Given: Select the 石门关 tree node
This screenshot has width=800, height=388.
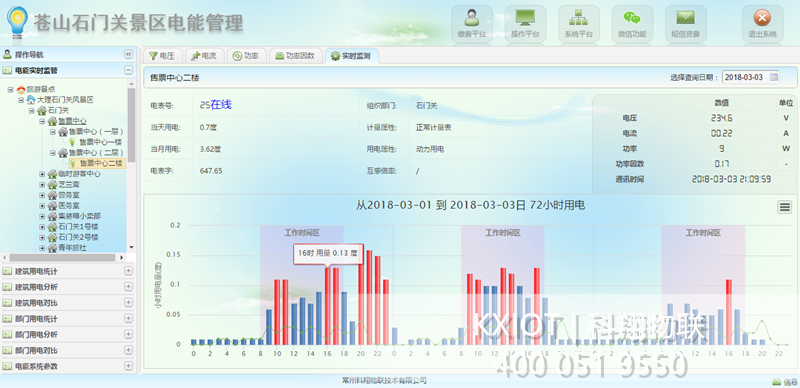Looking at the screenshot, I should point(58,110).
